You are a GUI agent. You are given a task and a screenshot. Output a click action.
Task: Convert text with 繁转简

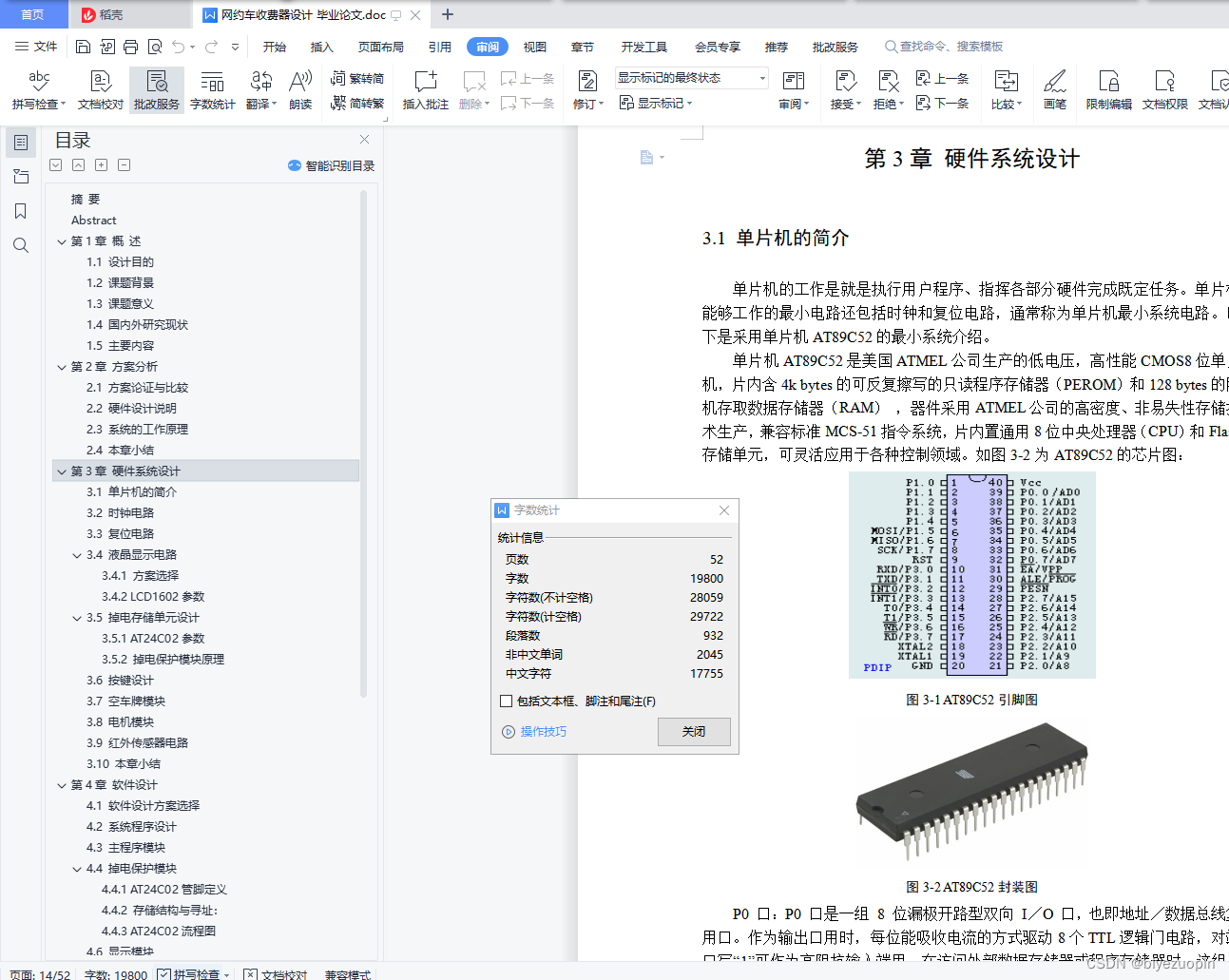(x=357, y=78)
